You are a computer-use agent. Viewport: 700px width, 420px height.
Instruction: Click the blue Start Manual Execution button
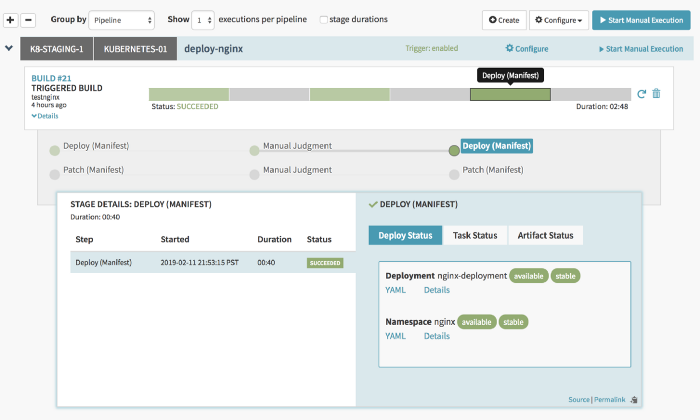641,20
